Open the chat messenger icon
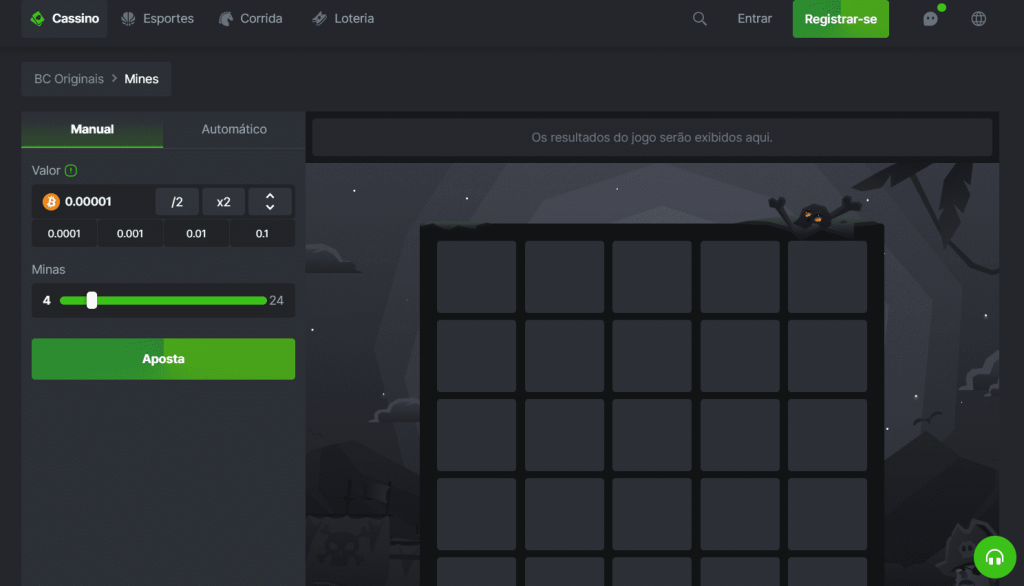The width and height of the screenshot is (1024, 586). tap(929, 18)
